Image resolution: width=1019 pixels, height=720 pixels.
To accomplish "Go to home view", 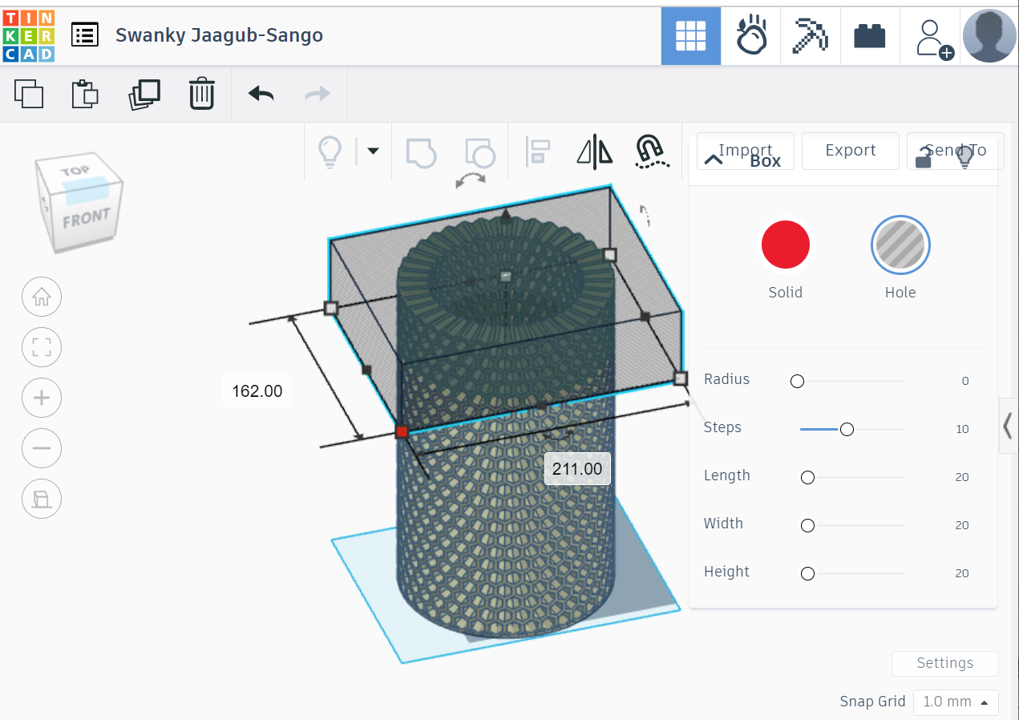I will tap(42, 297).
